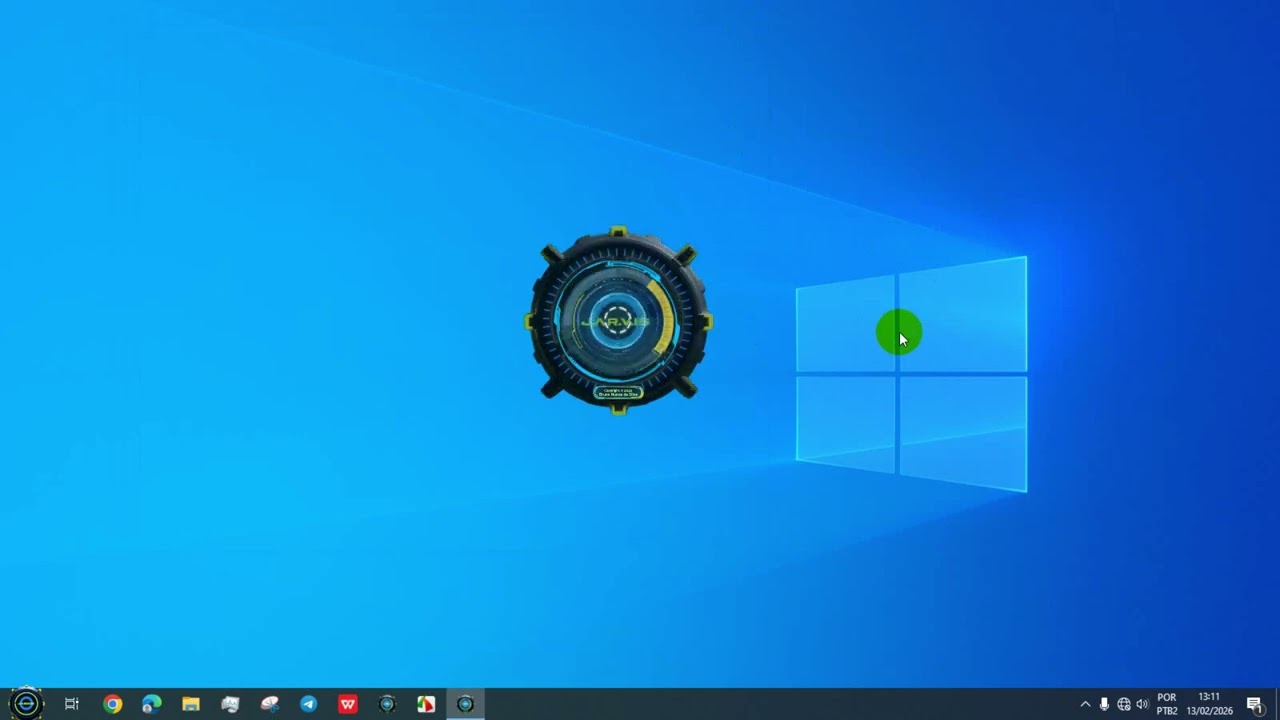
Task: Open the green-and-red app icon in the taskbar
Action: [426, 704]
